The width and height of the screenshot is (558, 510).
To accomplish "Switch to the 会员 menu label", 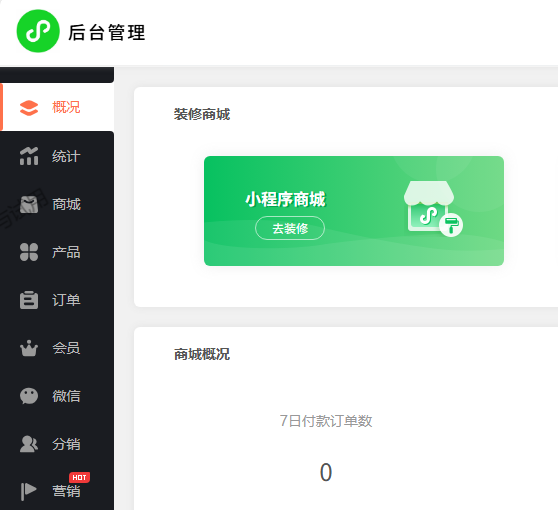I will coord(66,348).
